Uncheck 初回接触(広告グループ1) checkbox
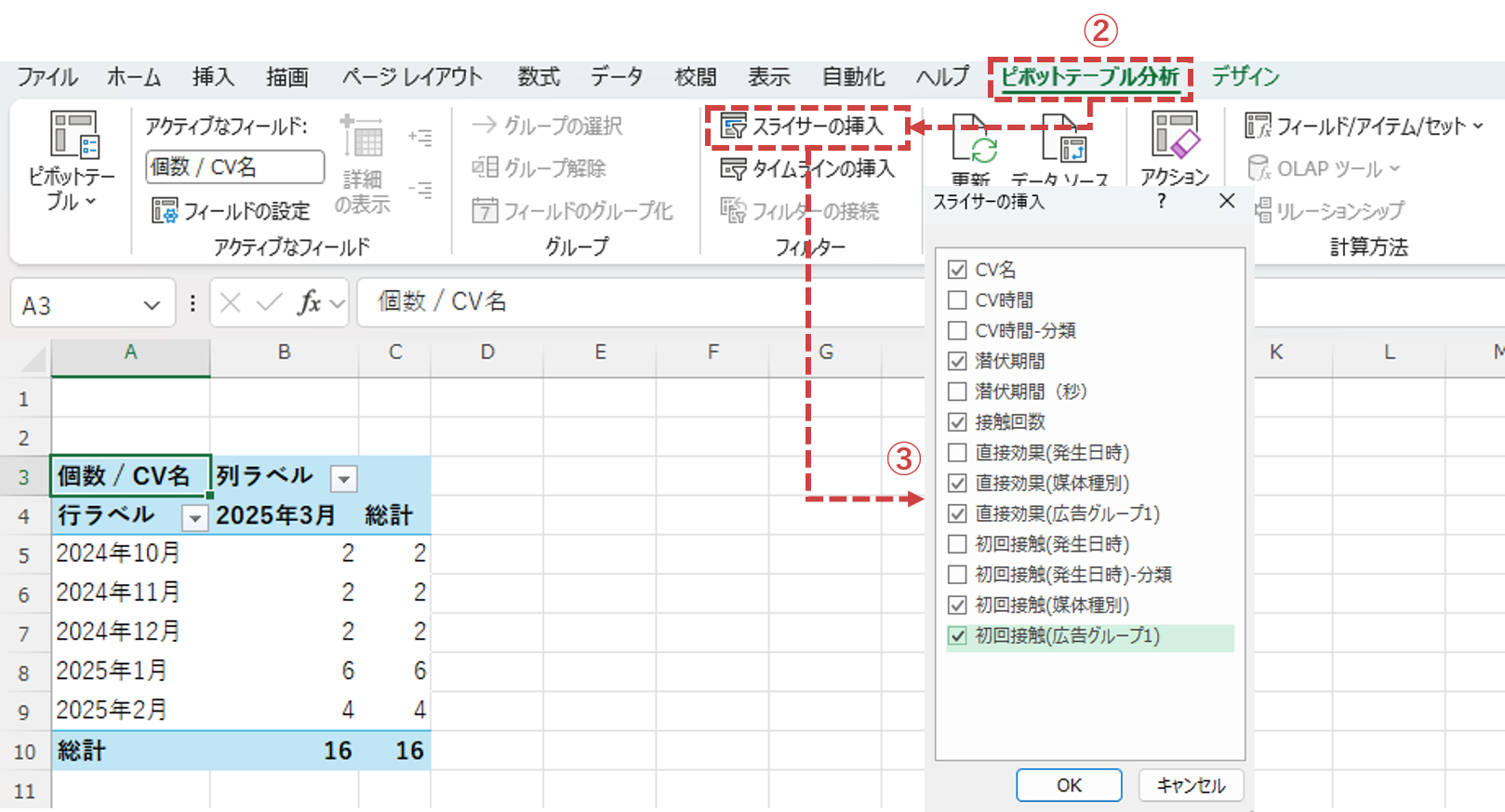Viewport: 1505px width, 812px height. [x=957, y=636]
